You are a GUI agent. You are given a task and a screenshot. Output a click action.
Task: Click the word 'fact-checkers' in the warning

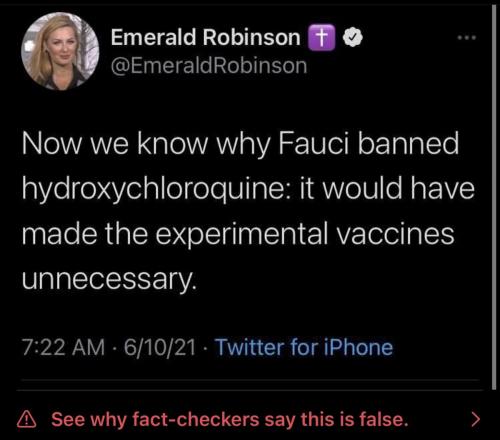coord(196,419)
